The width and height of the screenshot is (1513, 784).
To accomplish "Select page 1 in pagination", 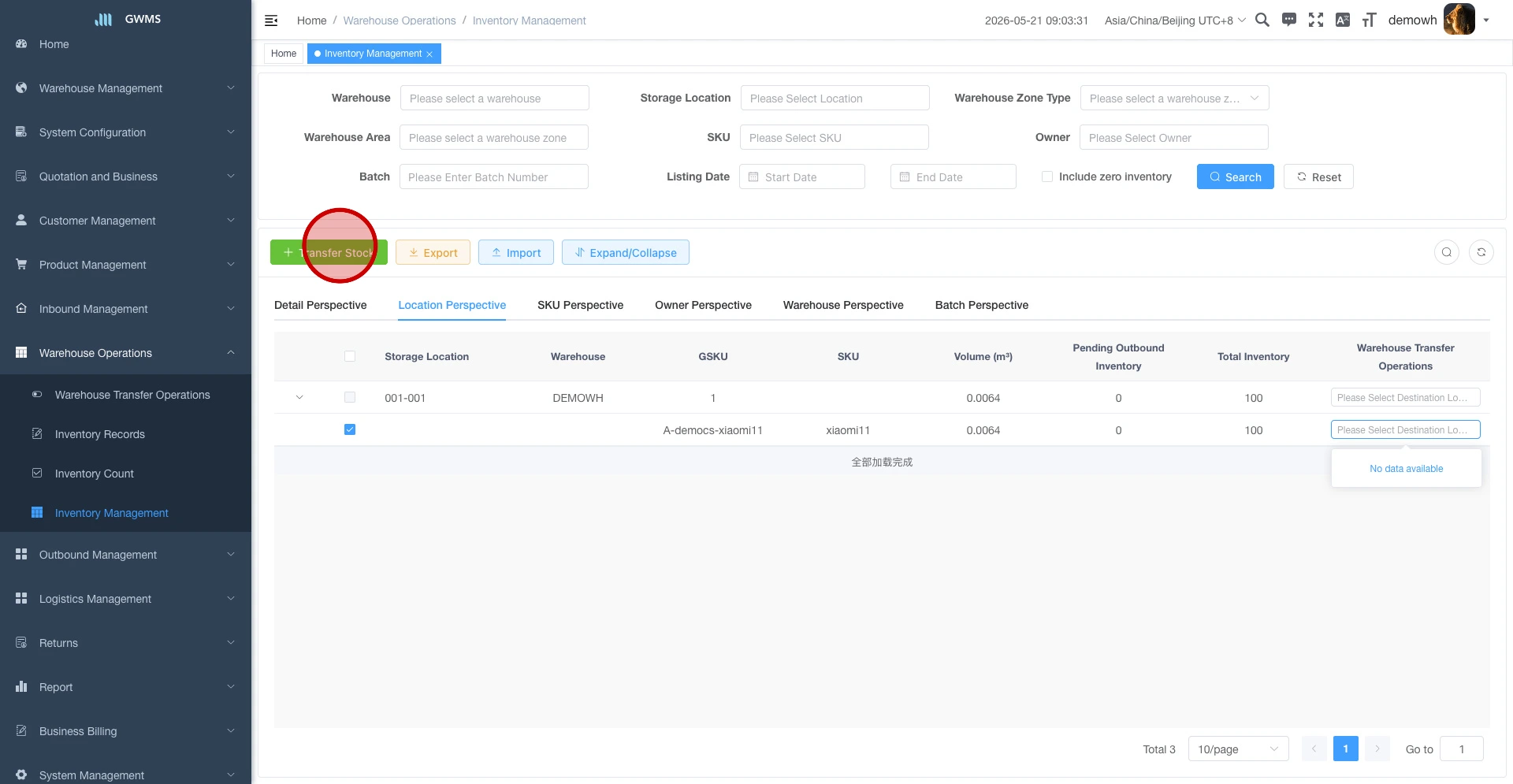I will click(x=1346, y=749).
